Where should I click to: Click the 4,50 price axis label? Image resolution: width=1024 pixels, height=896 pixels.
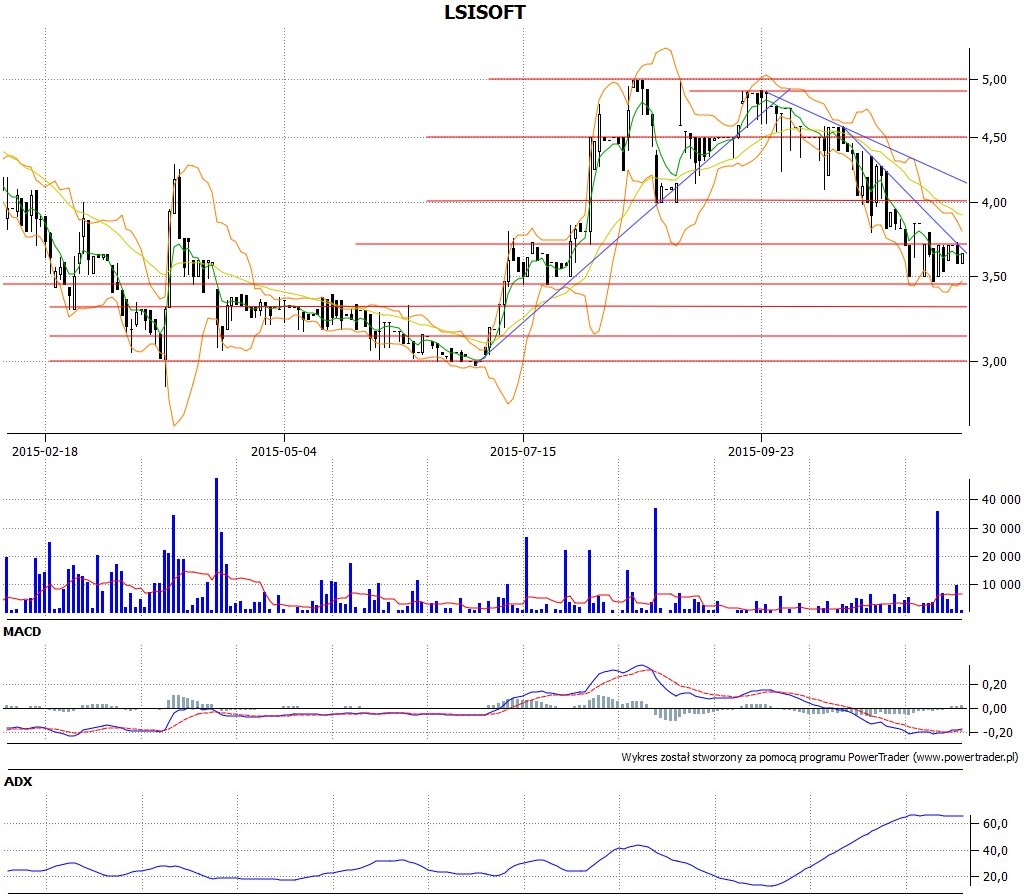994,138
